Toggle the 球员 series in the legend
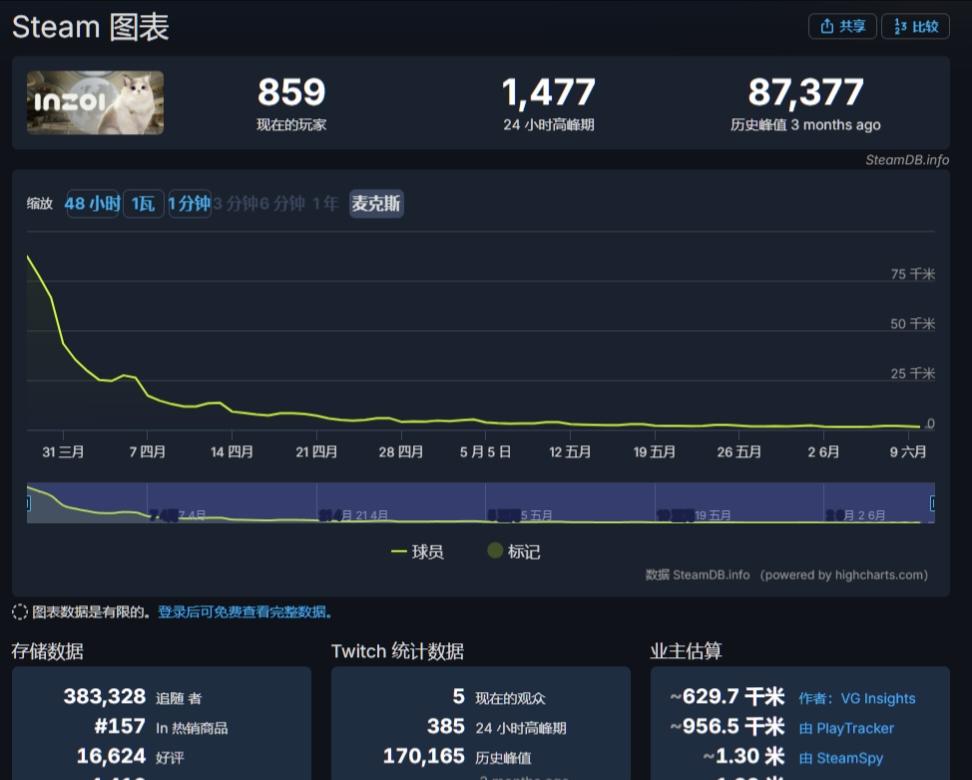The image size is (972, 780). point(417,551)
